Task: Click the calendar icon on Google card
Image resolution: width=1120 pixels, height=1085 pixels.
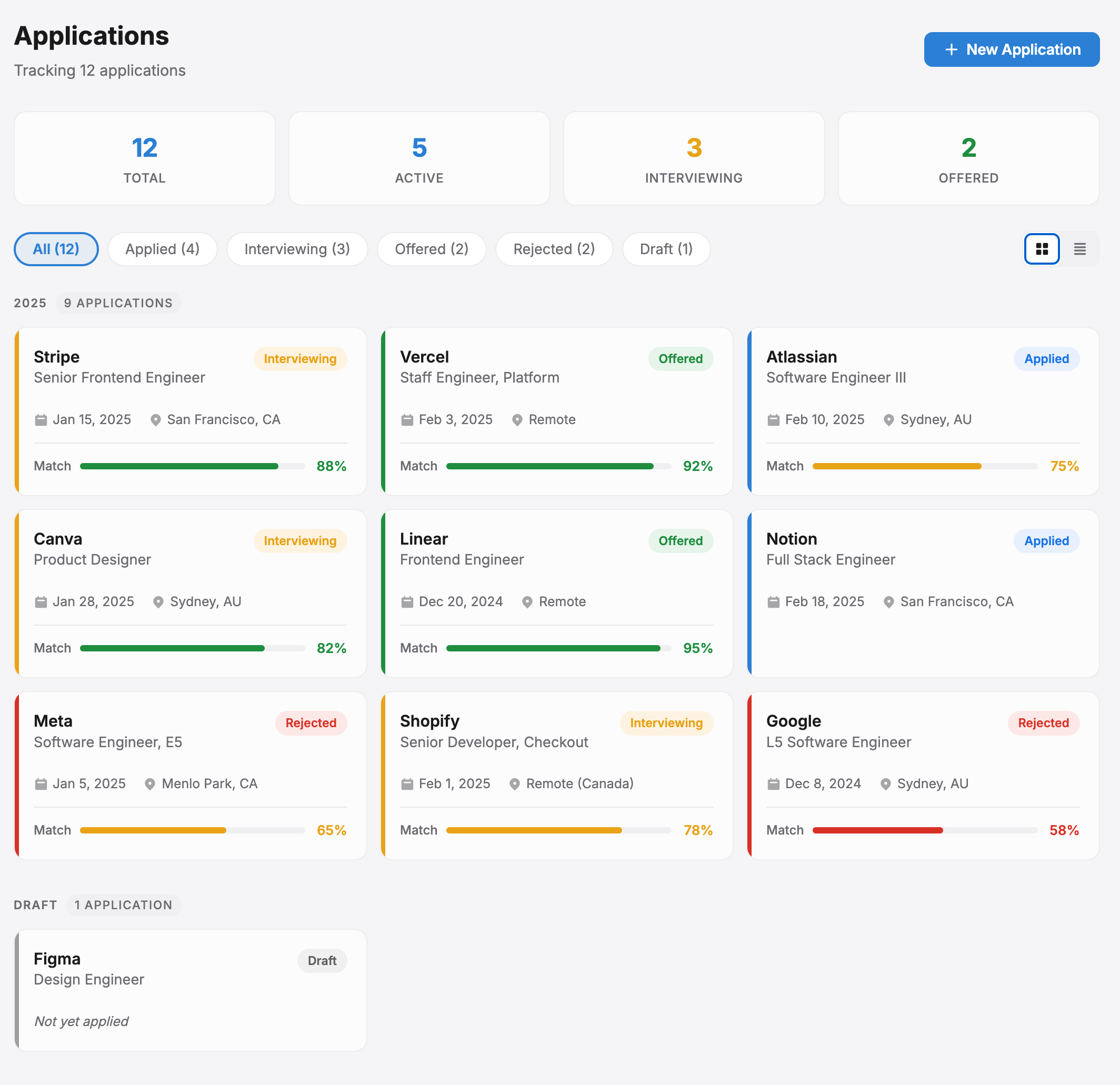Action: 773,783
